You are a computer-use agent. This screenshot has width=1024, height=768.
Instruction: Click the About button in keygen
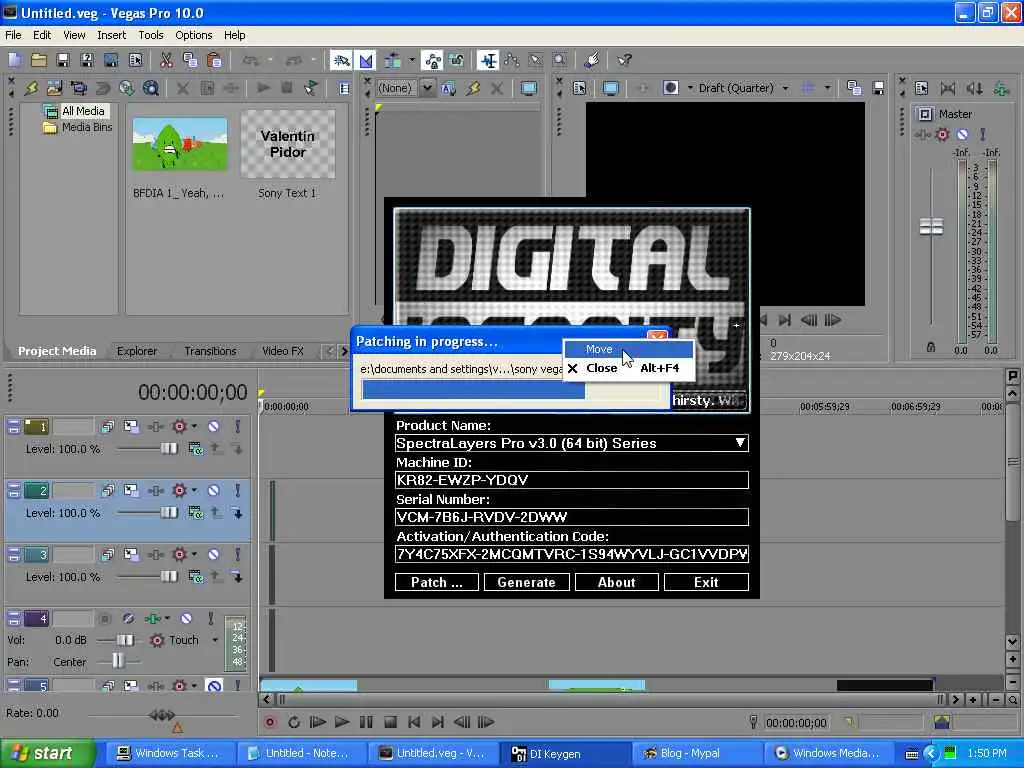(x=616, y=582)
